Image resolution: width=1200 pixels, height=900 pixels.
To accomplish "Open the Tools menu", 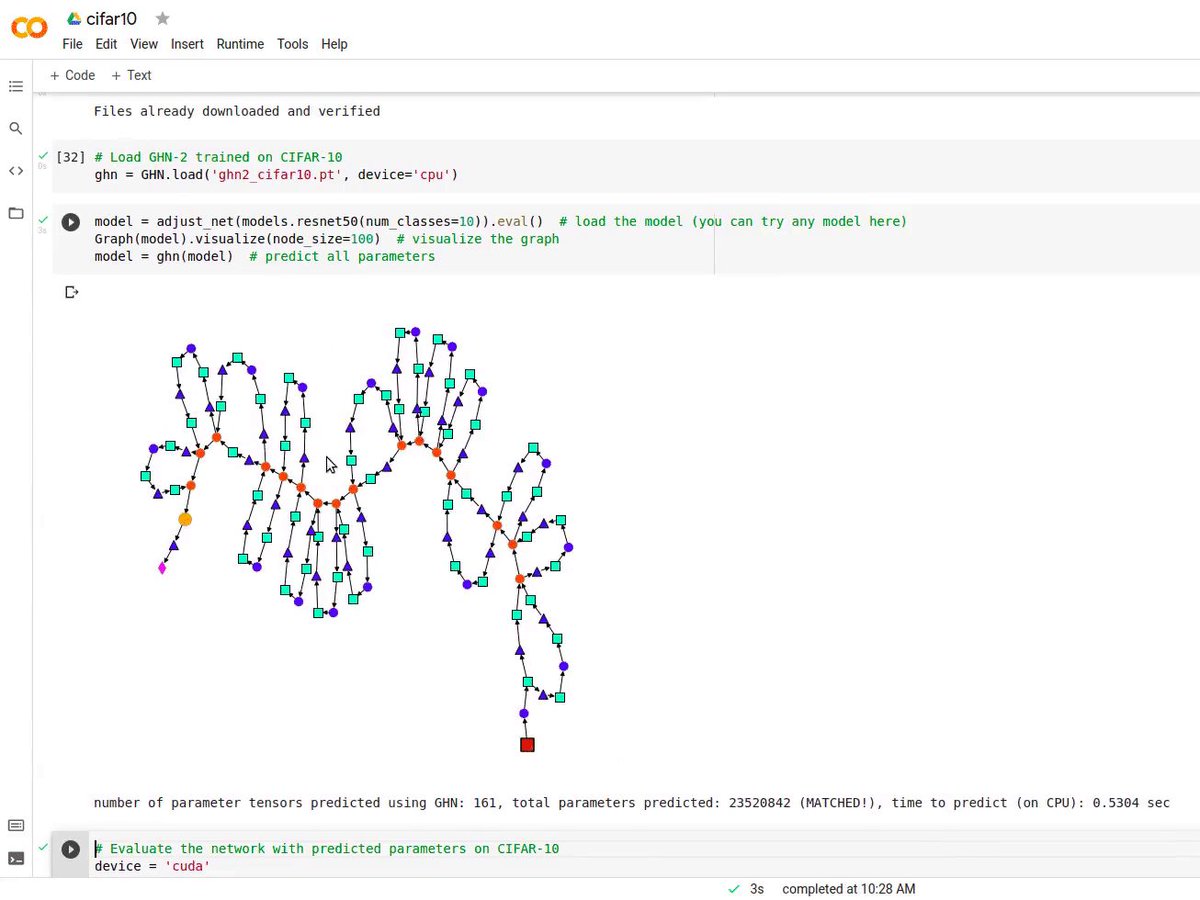I will [293, 44].
